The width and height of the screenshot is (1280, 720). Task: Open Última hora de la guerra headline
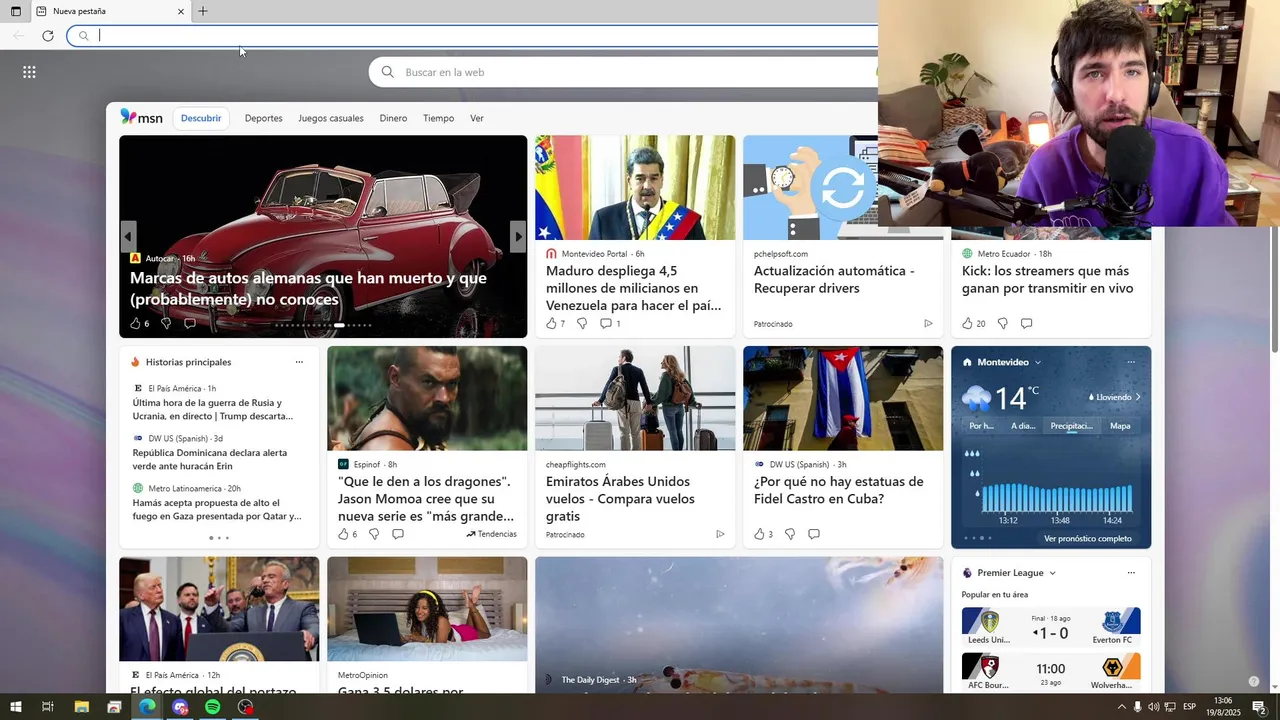pyautogui.click(x=213, y=409)
